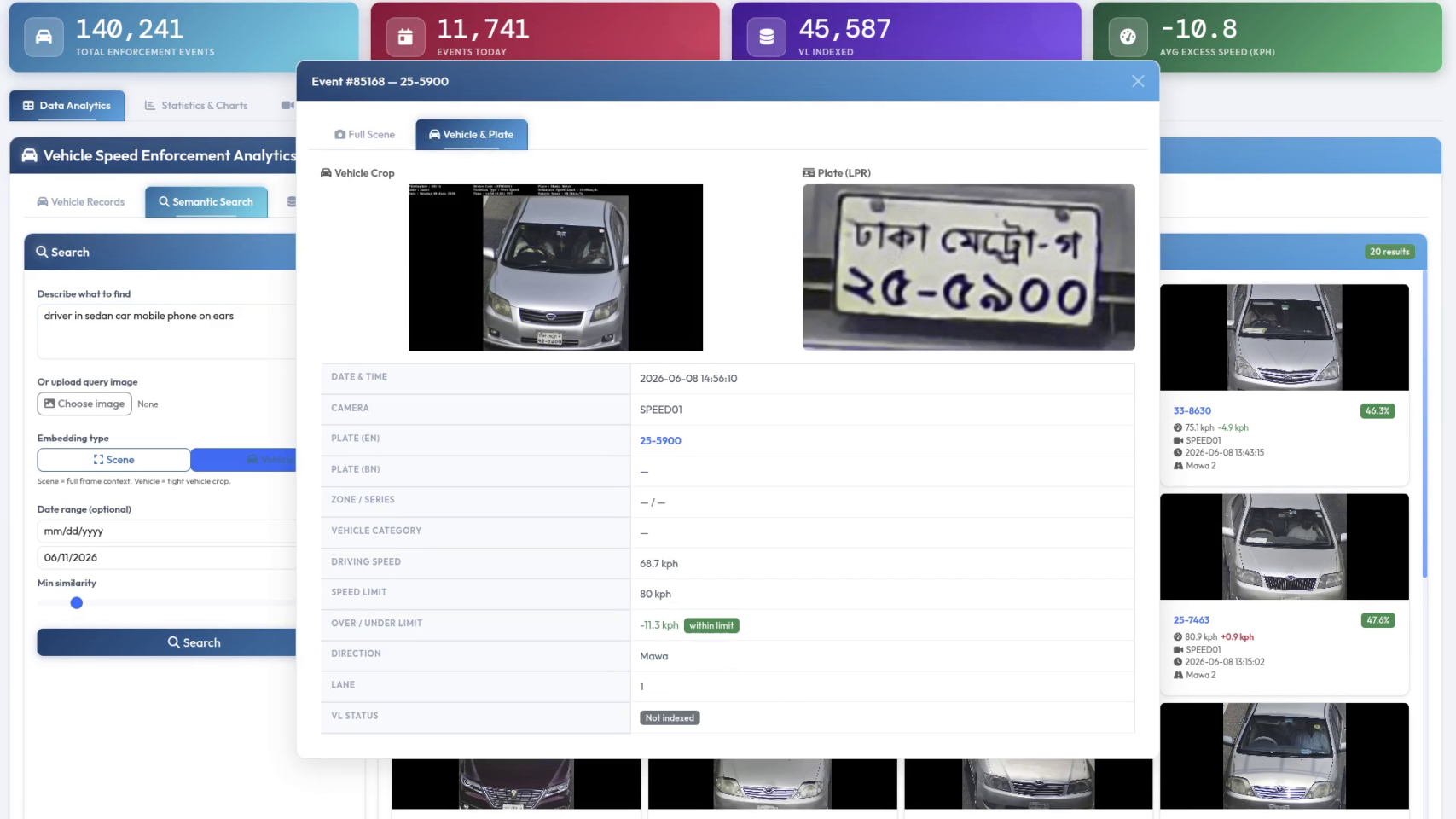This screenshot has height=819, width=1456.
Task: Open result plate link 33-8630
Action: [x=1192, y=410]
